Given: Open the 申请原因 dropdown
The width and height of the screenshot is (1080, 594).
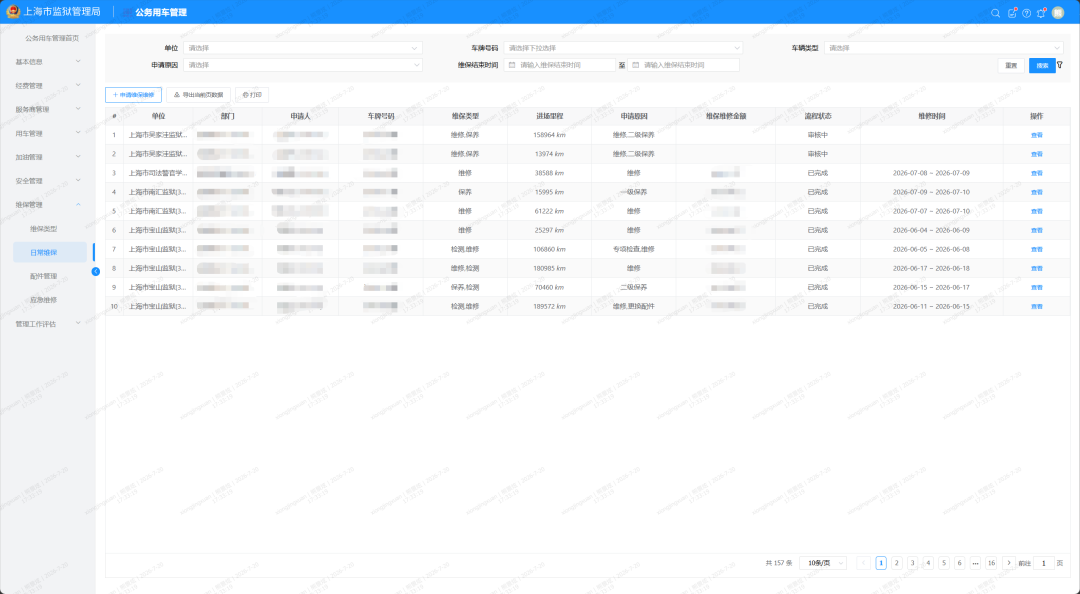Looking at the screenshot, I should [x=302, y=65].
